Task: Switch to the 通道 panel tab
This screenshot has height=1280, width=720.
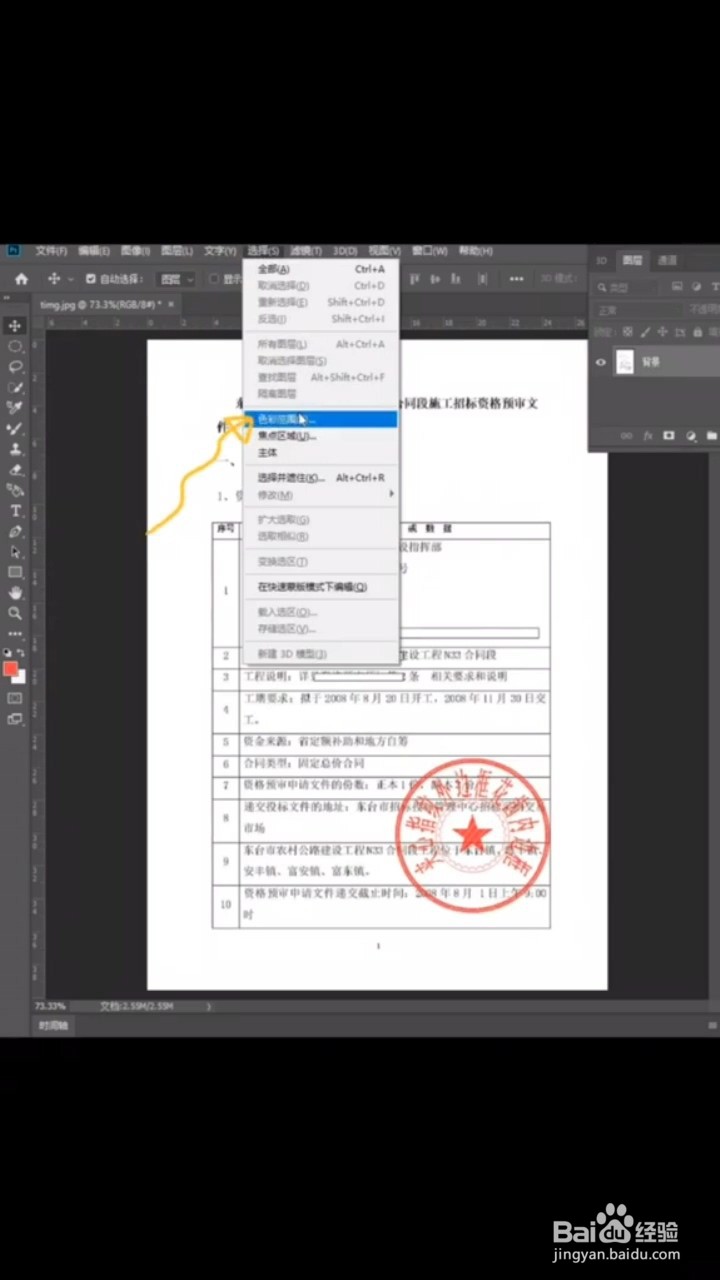Action: tap(667, 260)
